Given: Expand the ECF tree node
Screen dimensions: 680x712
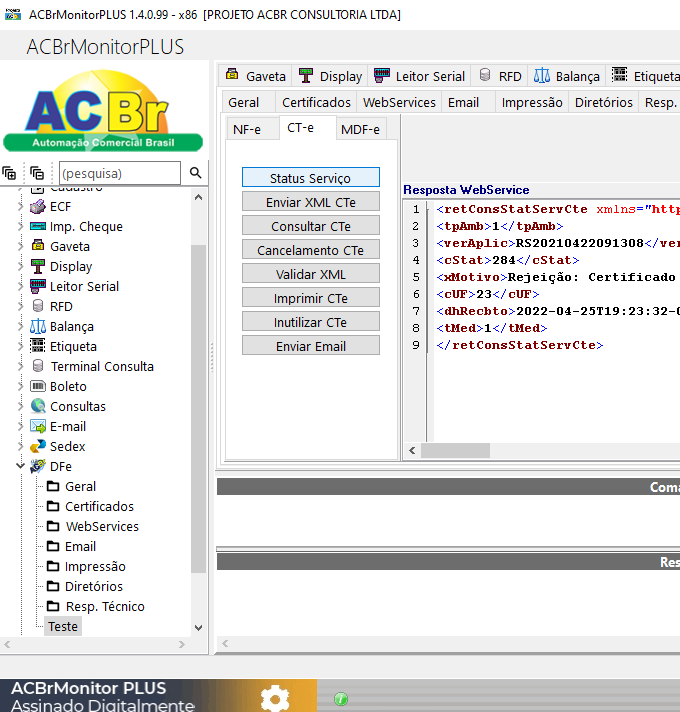Looking at the screenshot, I should tap(20, 207).
